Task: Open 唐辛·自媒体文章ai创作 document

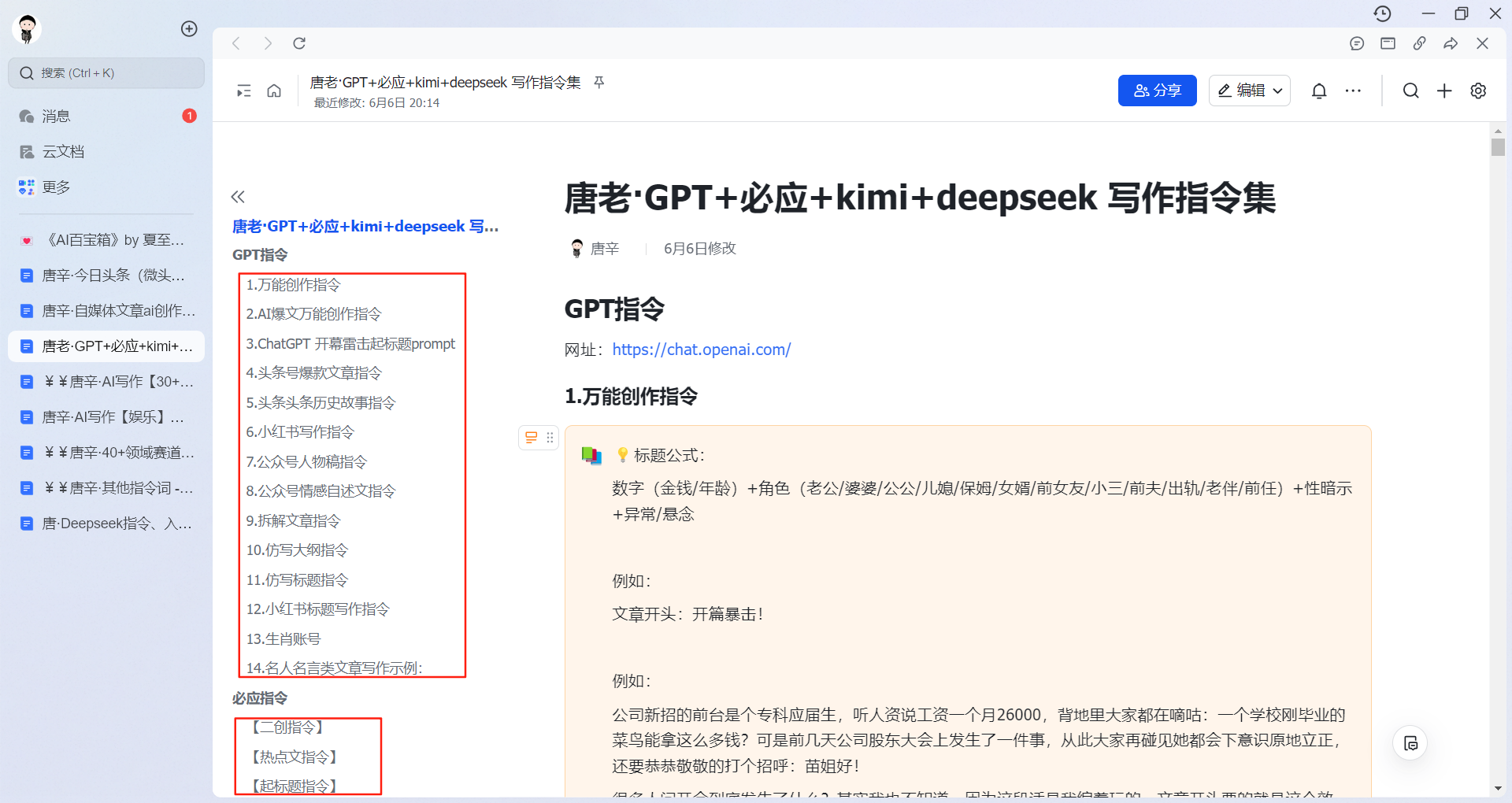Action: (106, 311)
